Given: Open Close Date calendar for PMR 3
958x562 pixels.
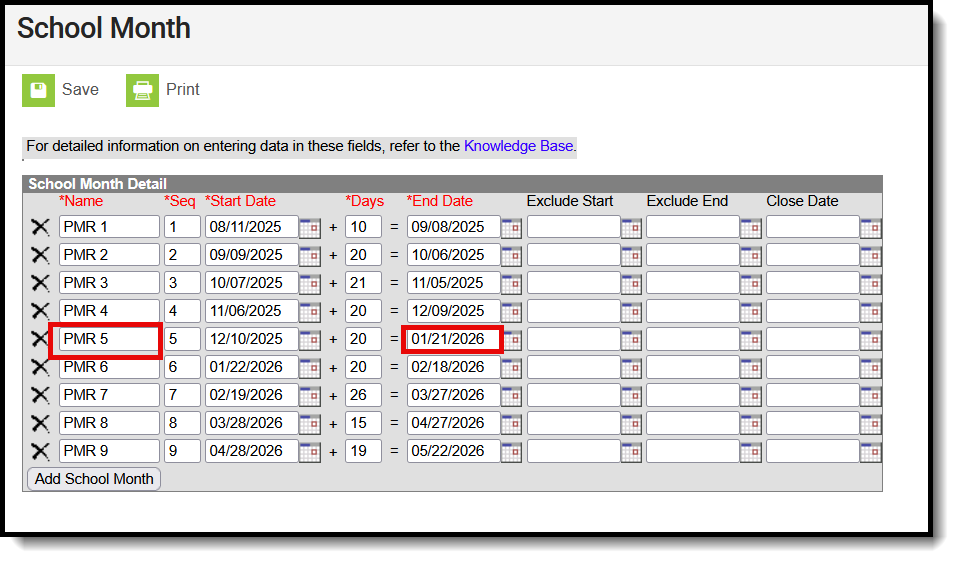Looking at the screenshot, I should [871, 284].
